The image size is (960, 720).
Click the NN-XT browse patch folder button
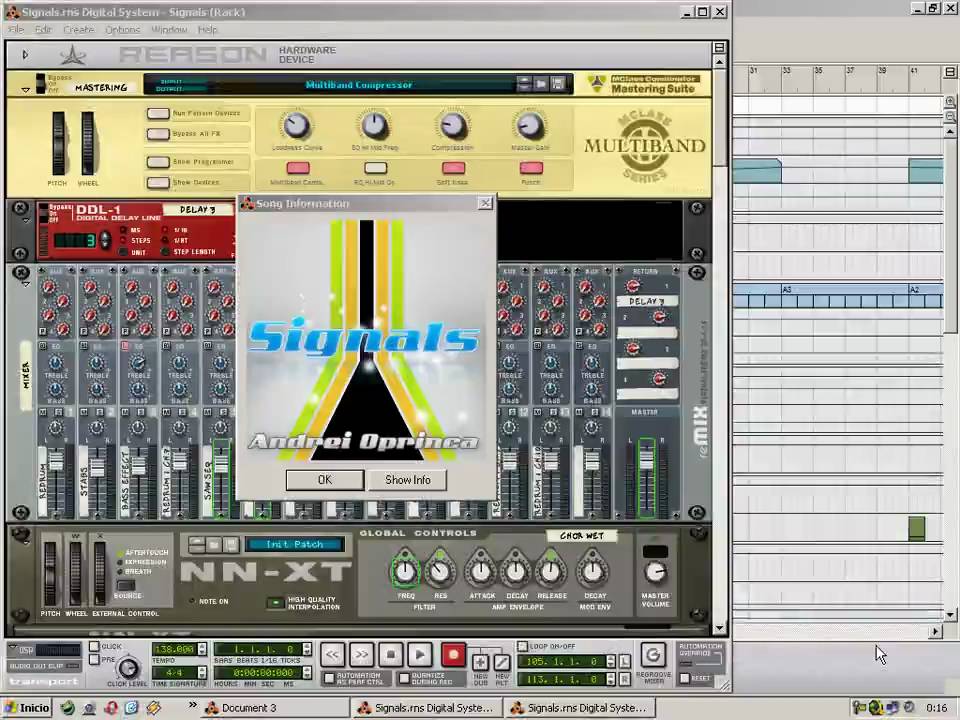(x=213, y=544)
